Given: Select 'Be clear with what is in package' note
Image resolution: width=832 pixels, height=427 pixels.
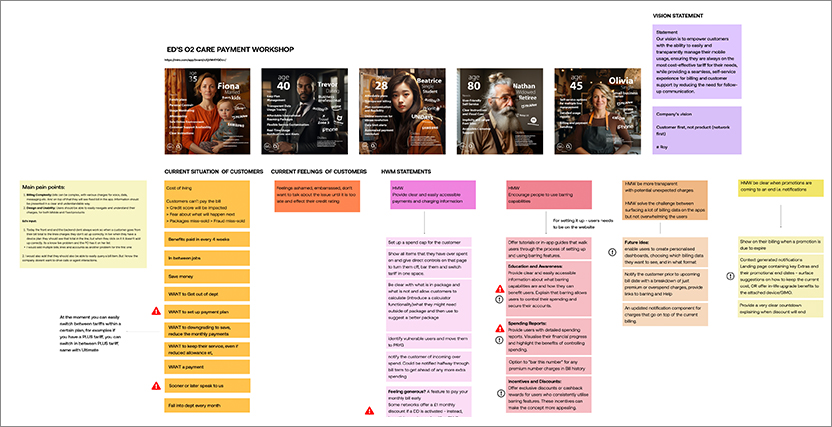Looking at the screenshot, I should click(x=428, y=305).
